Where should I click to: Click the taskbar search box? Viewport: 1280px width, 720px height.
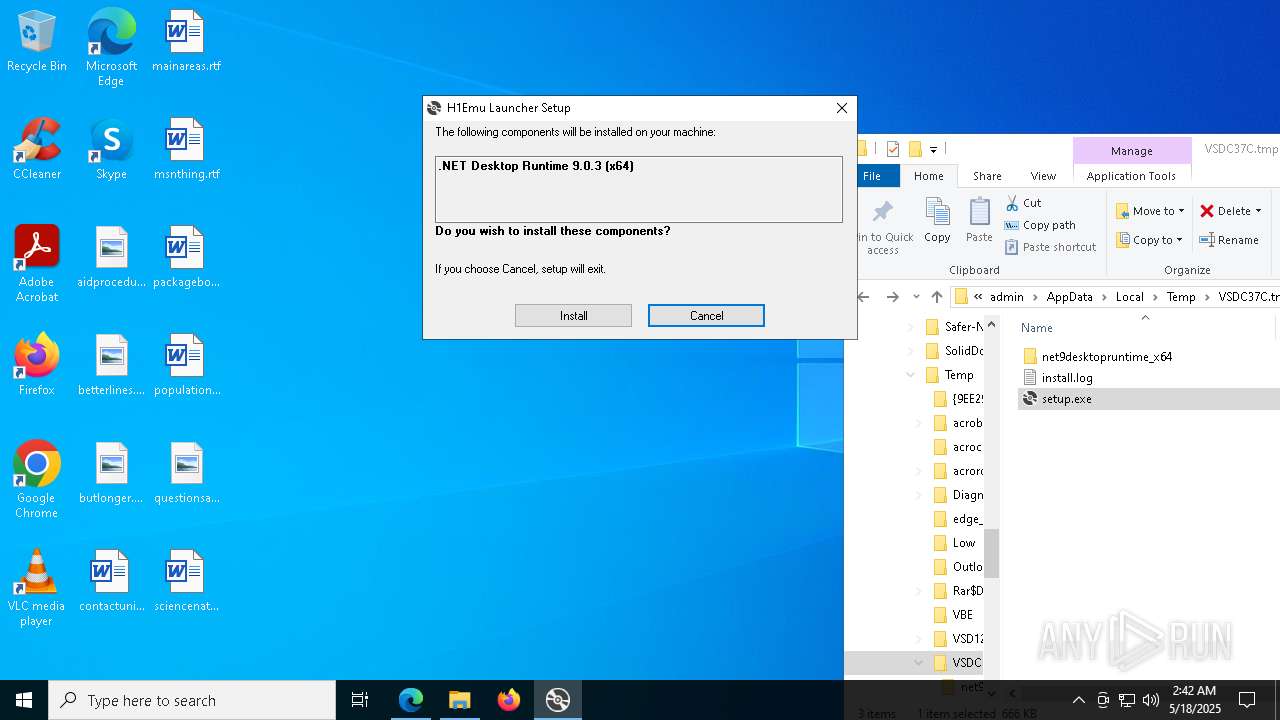click(192, 700)
